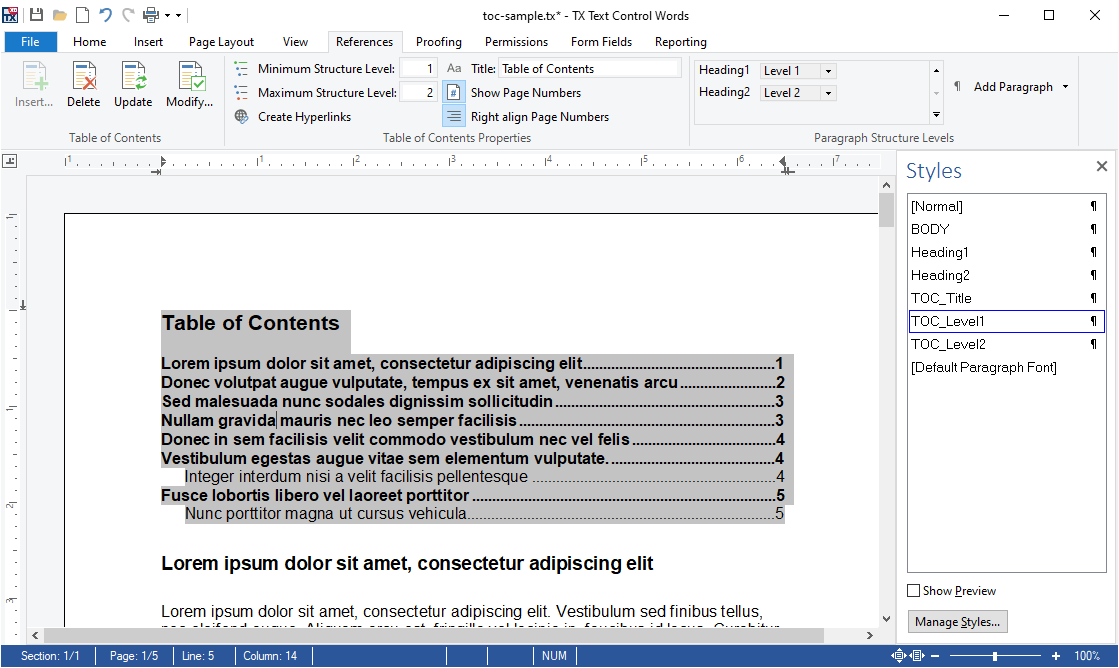Viewport: 1119px width, 668px height.
Task: Click the blue File button
Action: tap(30, 41)
